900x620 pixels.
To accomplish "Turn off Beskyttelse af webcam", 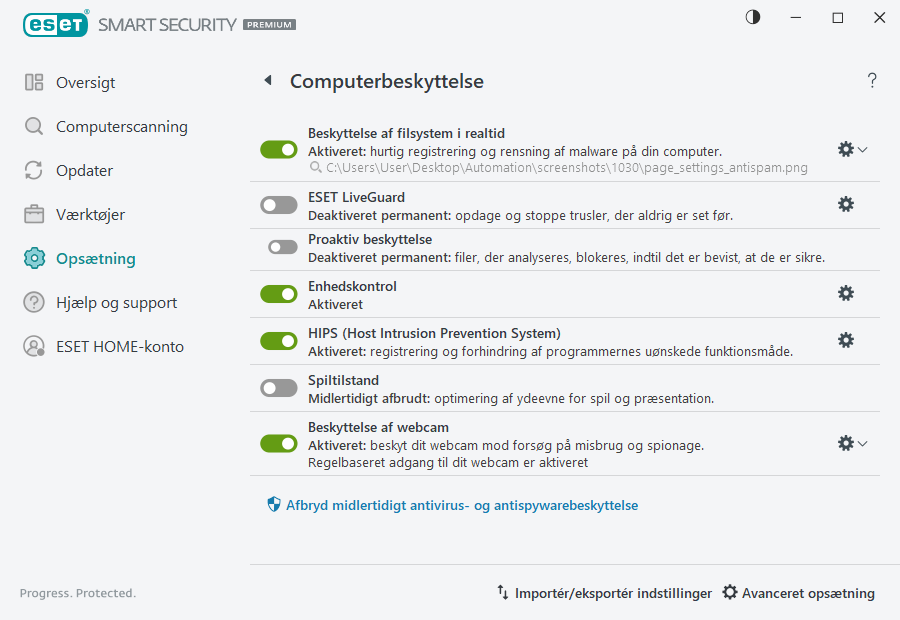I will [x=278, y=443].
